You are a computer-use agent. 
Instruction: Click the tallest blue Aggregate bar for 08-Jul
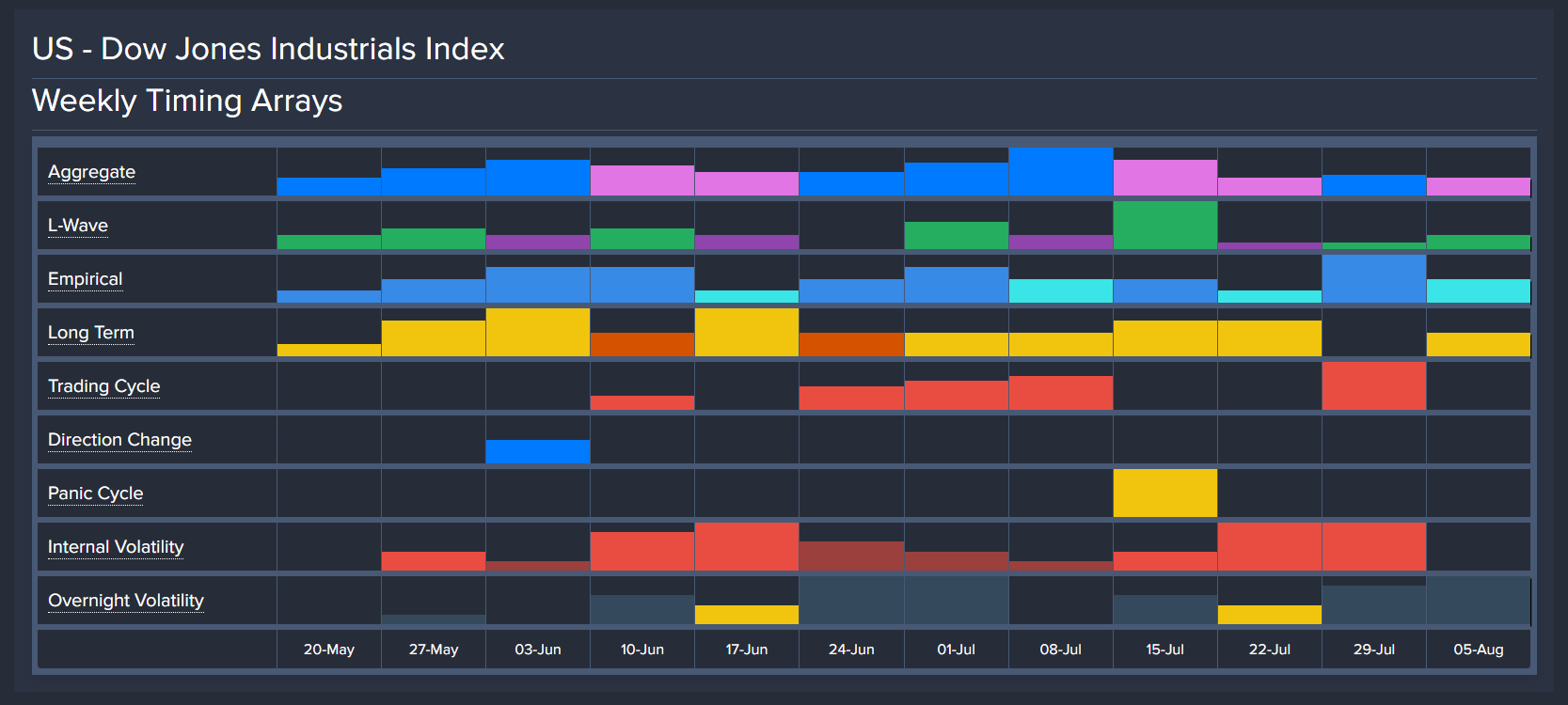(x=1060, y=172)
